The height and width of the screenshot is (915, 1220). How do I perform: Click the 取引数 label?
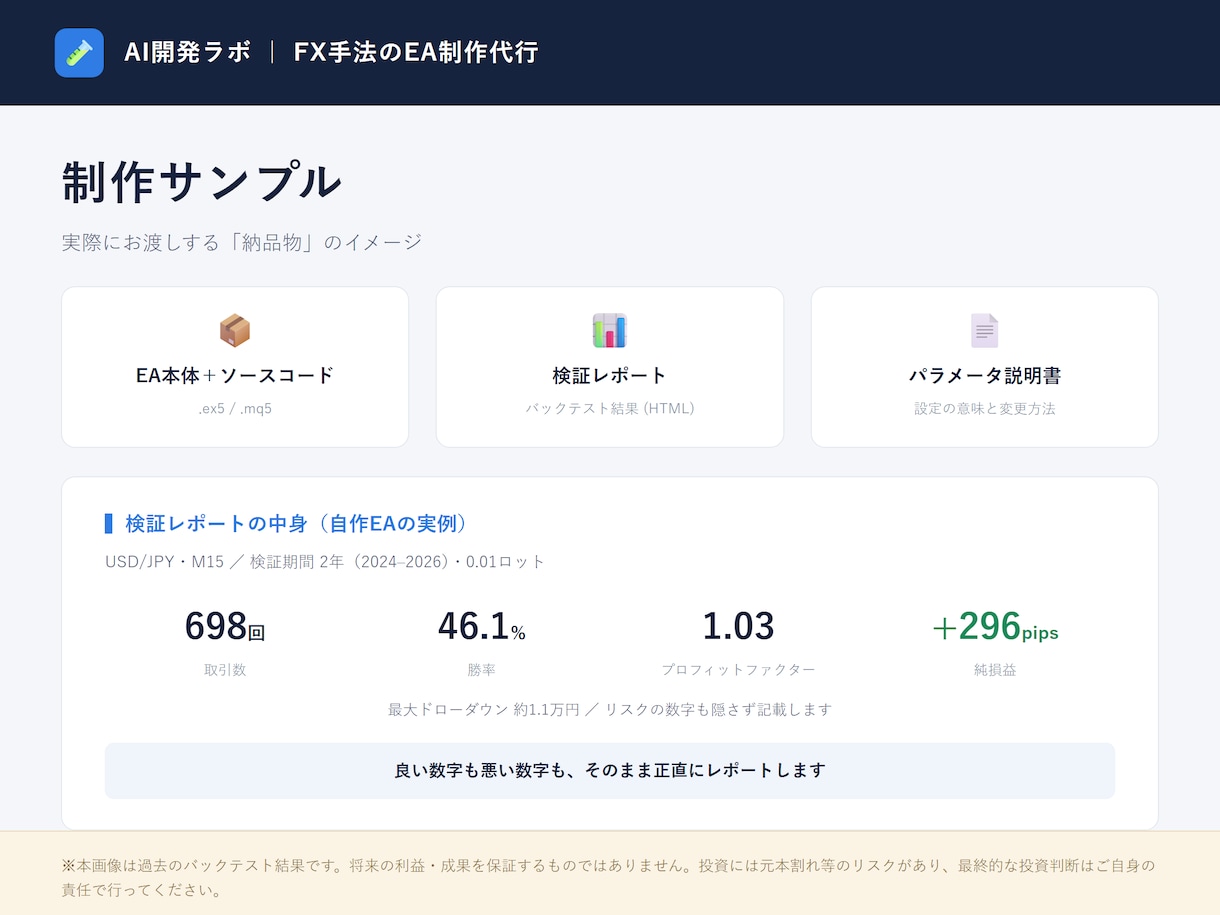tap(225, 670)
